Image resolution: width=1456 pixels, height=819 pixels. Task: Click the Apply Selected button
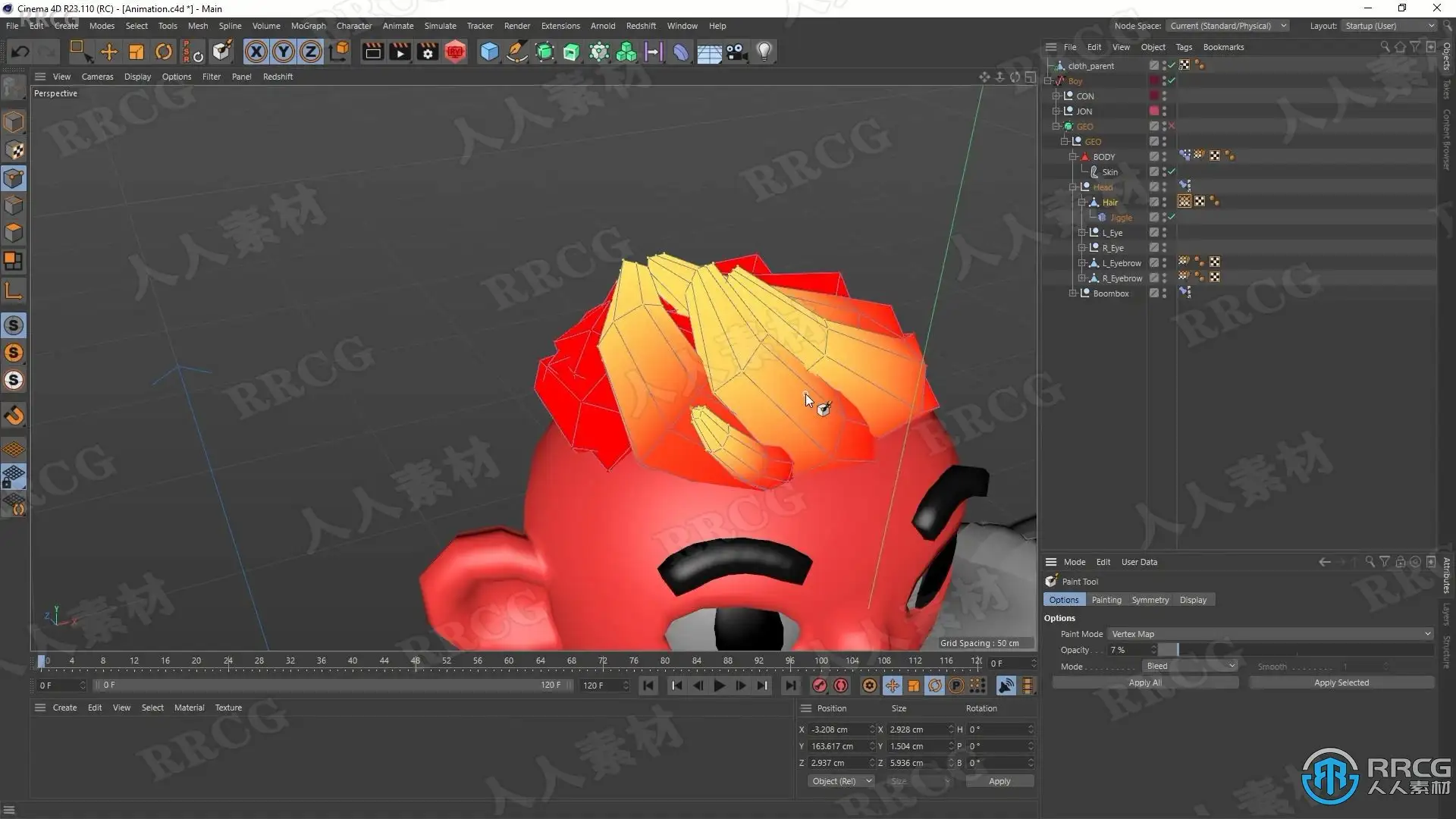click(1341, 682)
